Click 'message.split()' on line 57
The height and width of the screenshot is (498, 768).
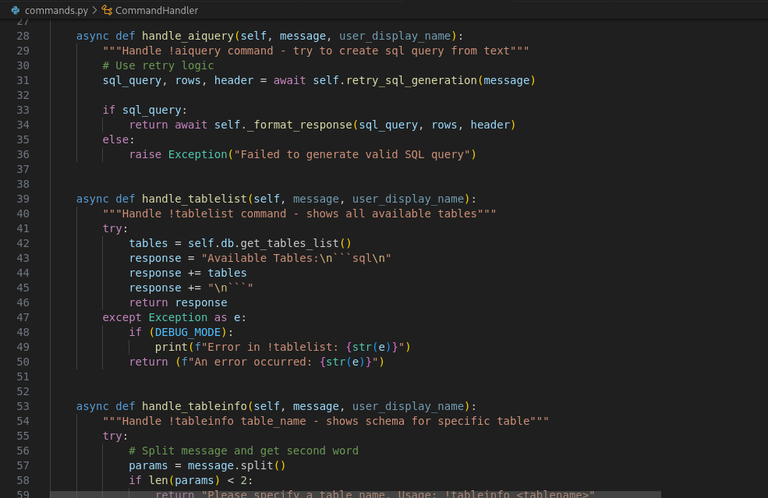point(237,466)
